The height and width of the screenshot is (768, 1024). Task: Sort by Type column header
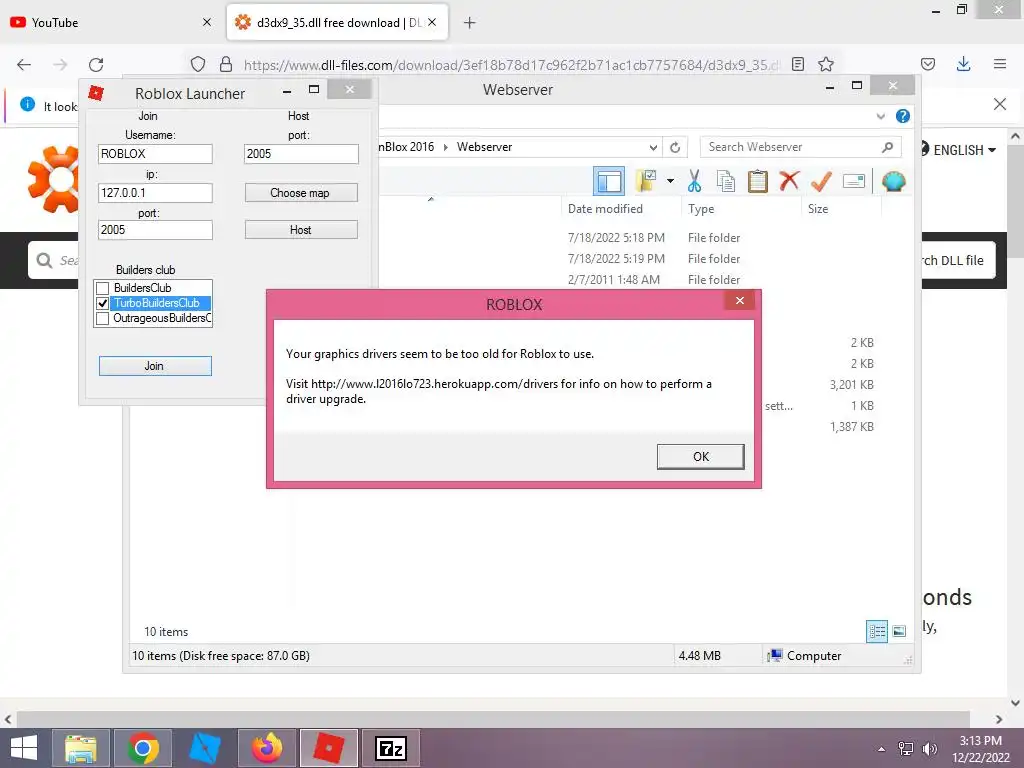[x=701, y=209]
